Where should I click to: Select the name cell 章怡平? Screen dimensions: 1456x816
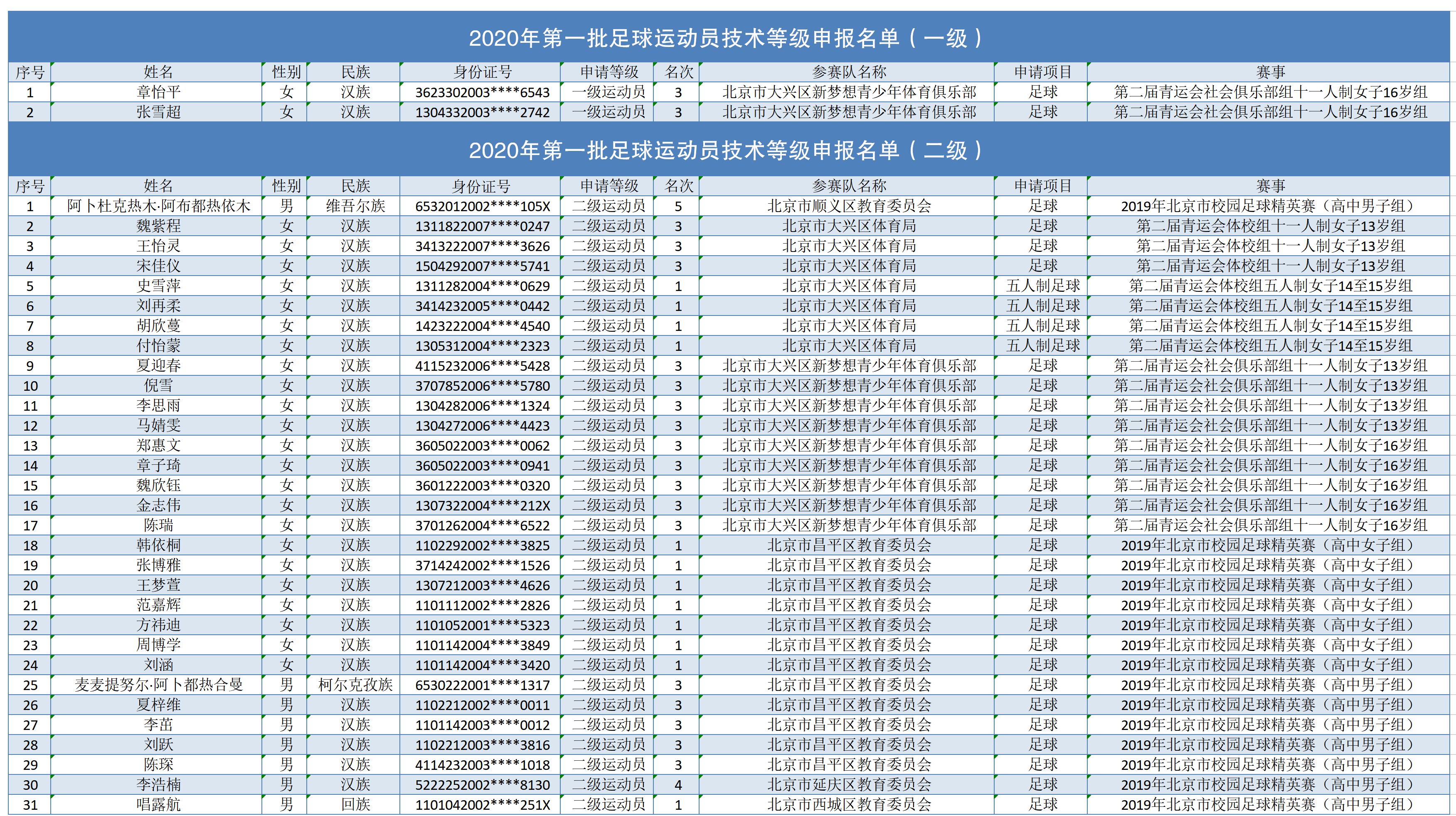(x=158, y=92)
